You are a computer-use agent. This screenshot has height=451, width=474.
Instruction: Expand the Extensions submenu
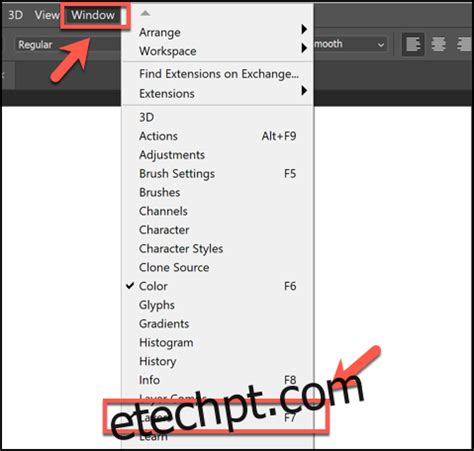218,93
